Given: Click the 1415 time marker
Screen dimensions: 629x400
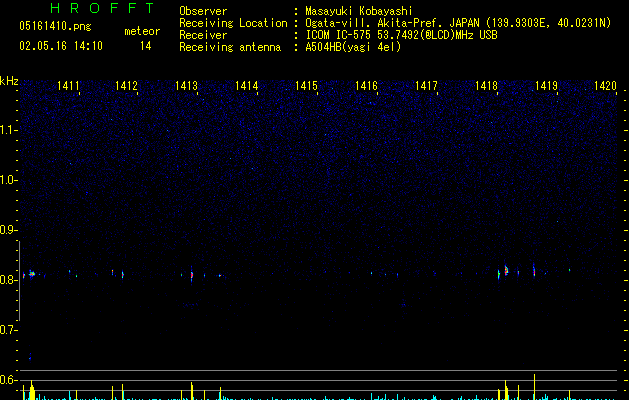Looking at the screenshot, I should click(306, 86).
